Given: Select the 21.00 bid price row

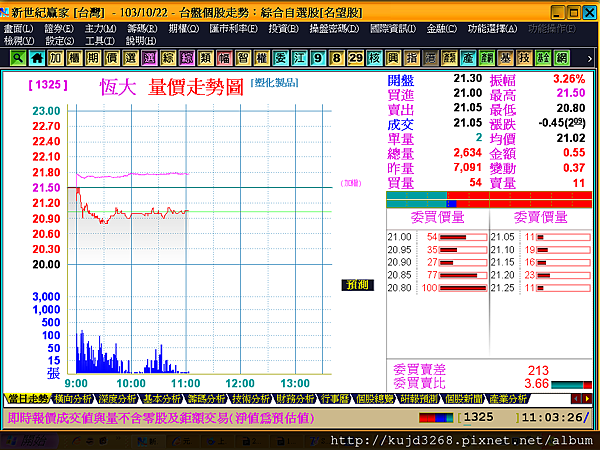Looking at the screenshot, I should pyautogui.click(x=437, y=237).
